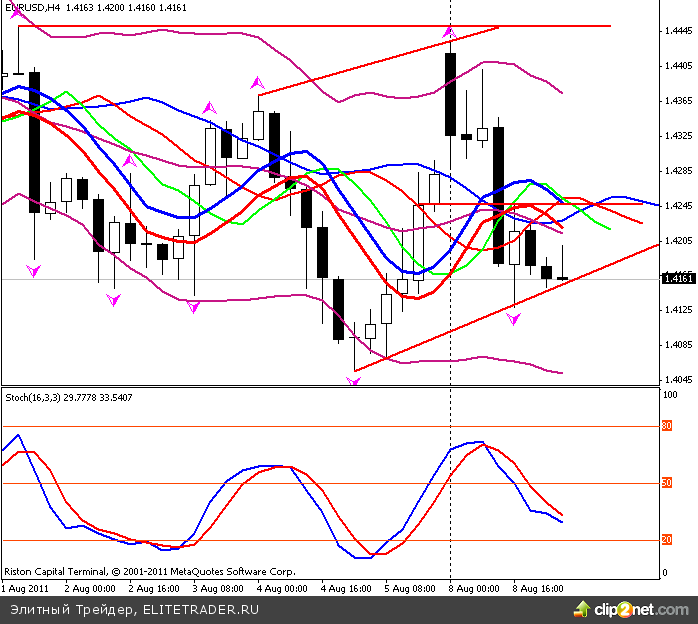Select the down fractal arrow below the 5 Aug low
Image resolution: width=698 pixels, height=624 pixels.
click(x=354, y=380)
